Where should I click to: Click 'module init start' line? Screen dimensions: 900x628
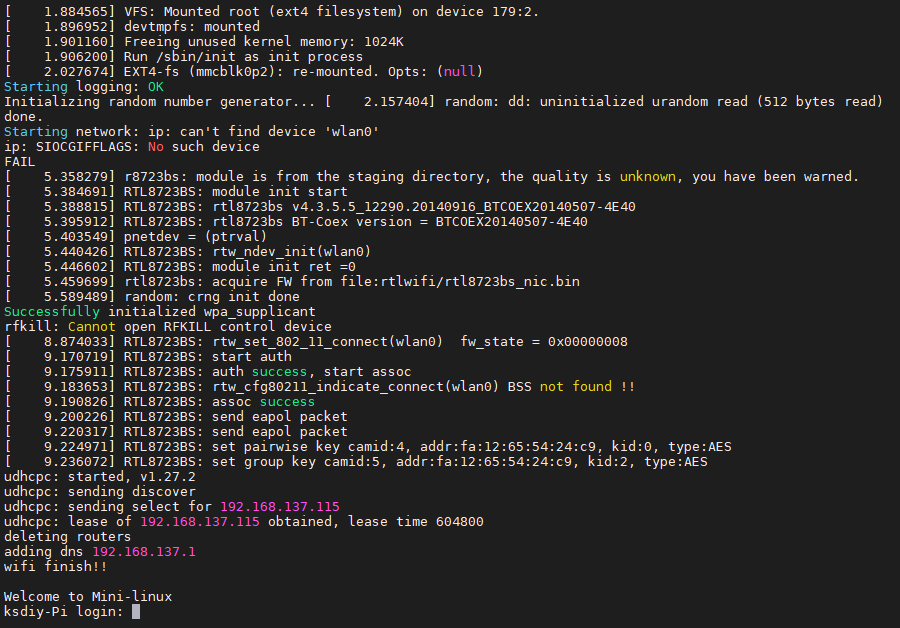click(176, 192)
